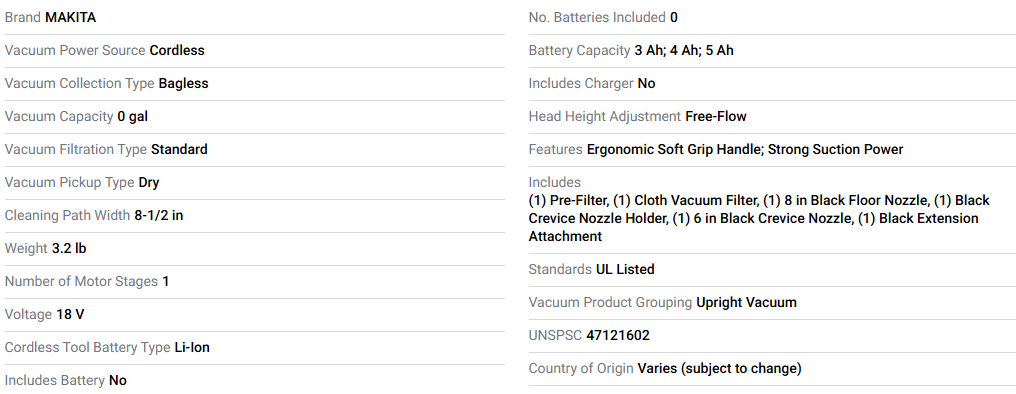Click the 8-1/2 in cleaning path width
The image size is (1016, 394).
[159, 216]
